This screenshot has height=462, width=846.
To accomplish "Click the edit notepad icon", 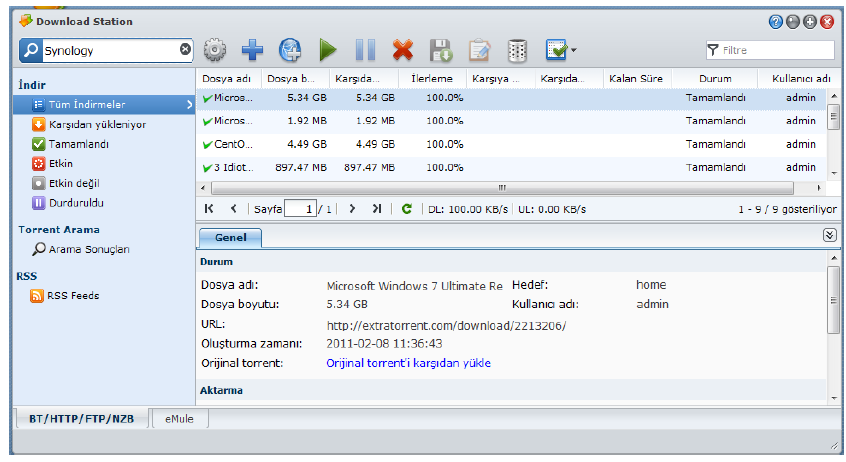I will pyautogui.click(x=479, y=49).
